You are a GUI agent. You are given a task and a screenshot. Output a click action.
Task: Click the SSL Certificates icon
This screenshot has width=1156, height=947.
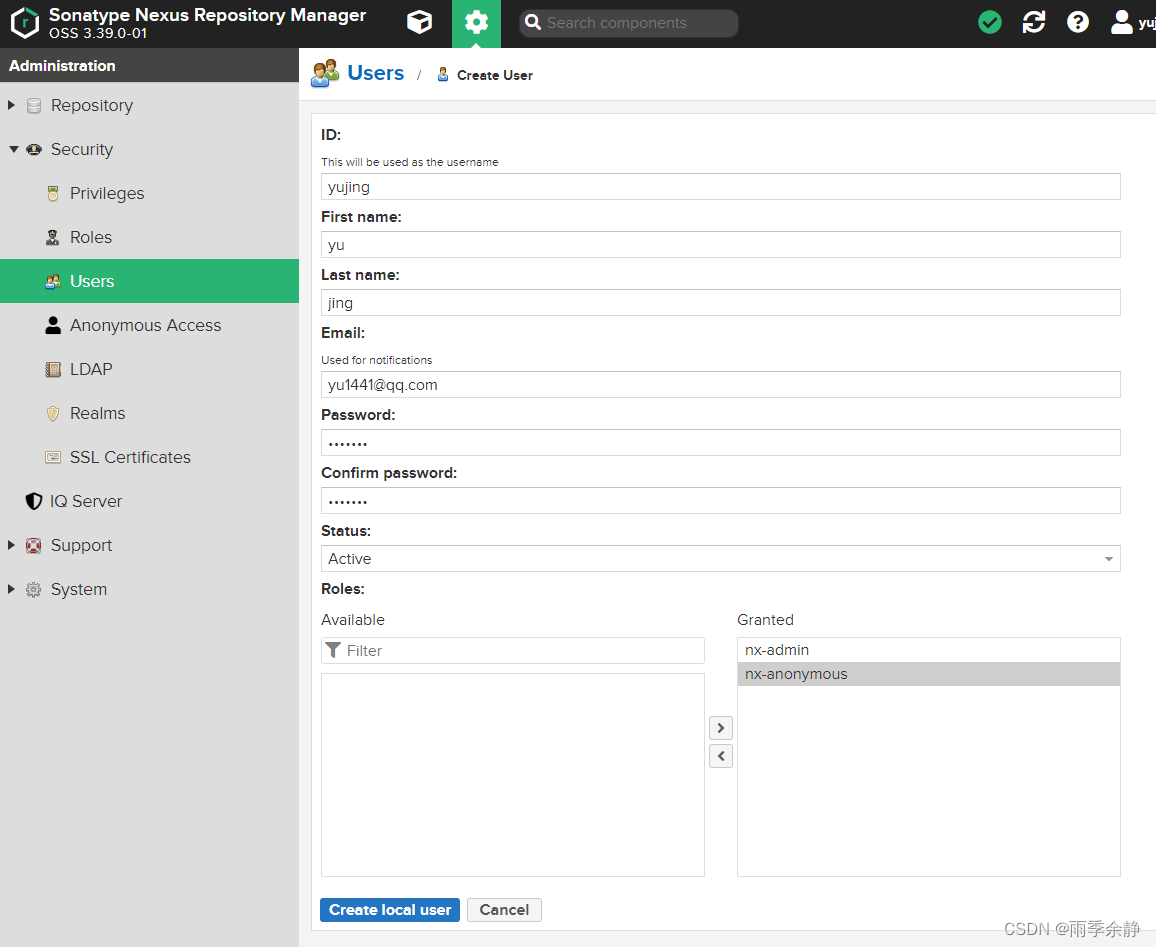tap(53, 458)
